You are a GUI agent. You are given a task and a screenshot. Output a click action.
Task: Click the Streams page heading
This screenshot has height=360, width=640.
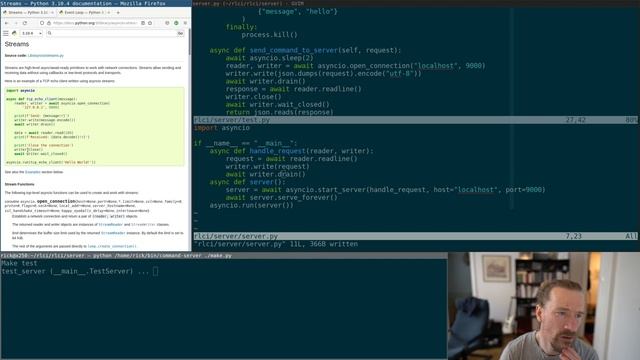(x=17, y=44)
